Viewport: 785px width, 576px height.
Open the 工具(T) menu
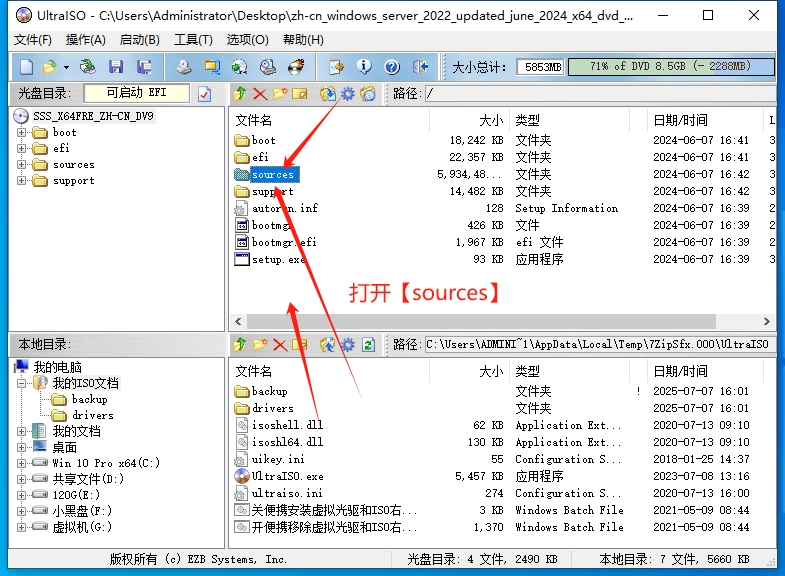pos(193,40)
